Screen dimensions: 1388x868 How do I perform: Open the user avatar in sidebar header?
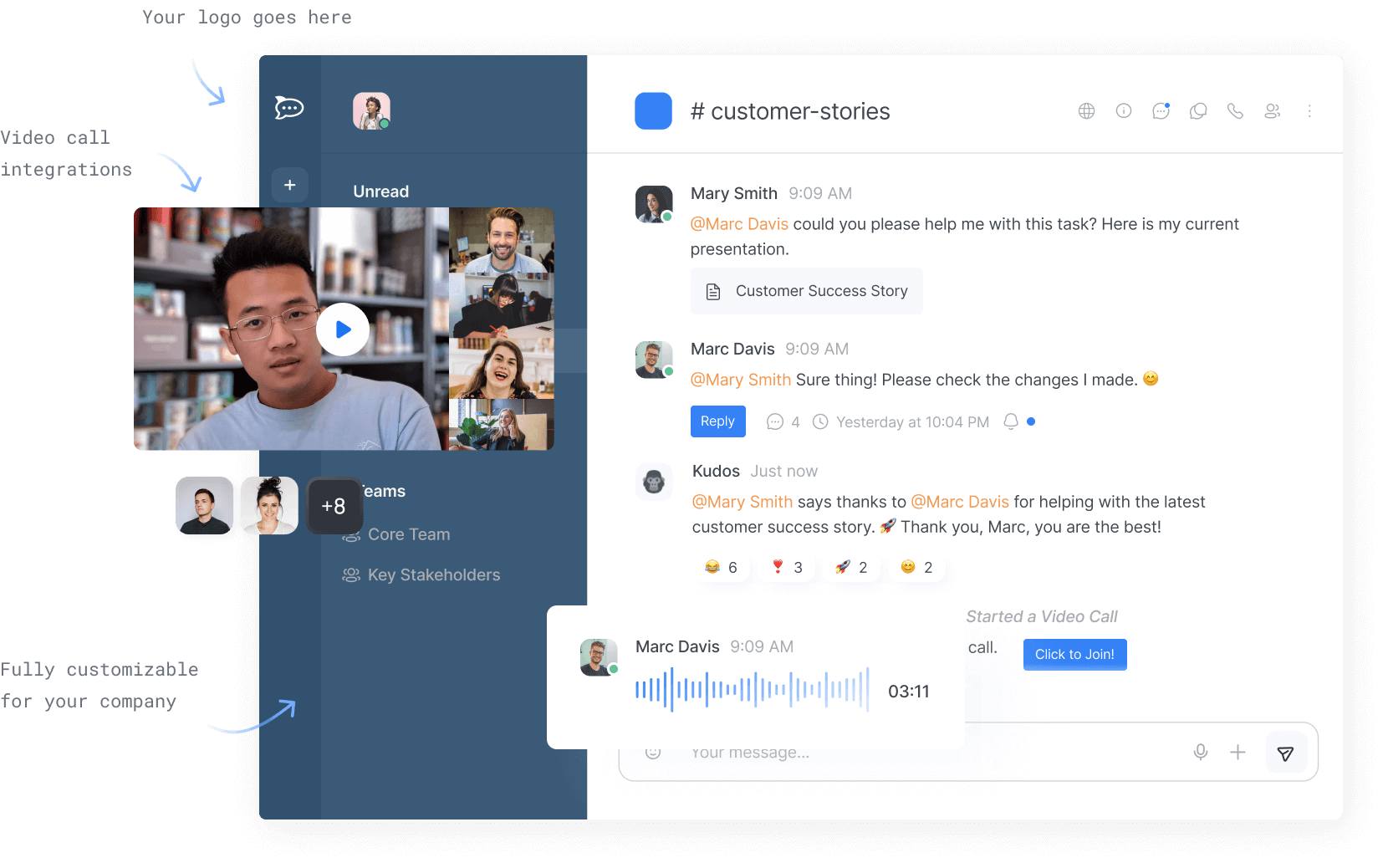click(371, 110)
